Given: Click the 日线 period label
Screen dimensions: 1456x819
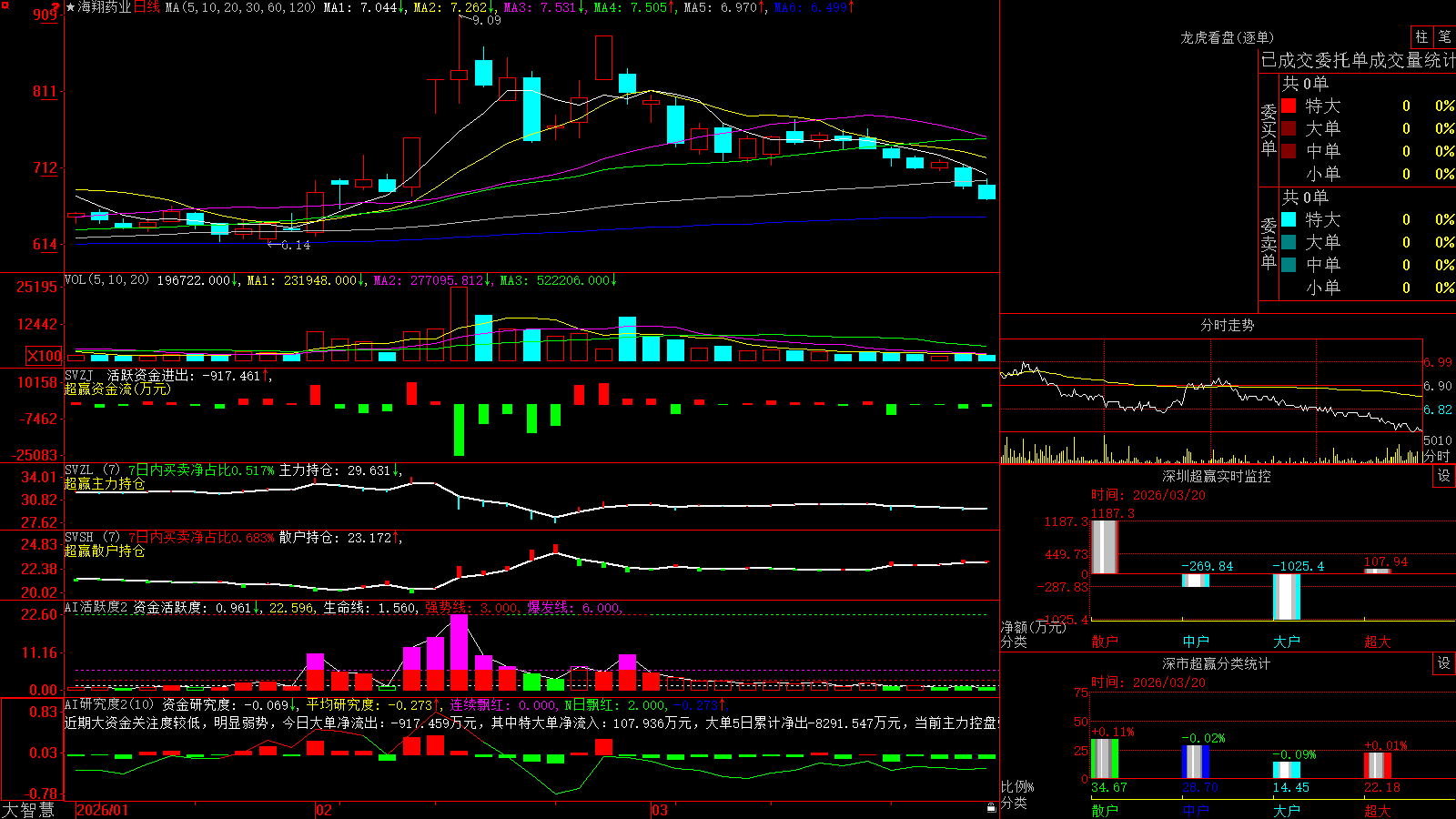Looking at the screenshot, I should click(x=147, y=7).
